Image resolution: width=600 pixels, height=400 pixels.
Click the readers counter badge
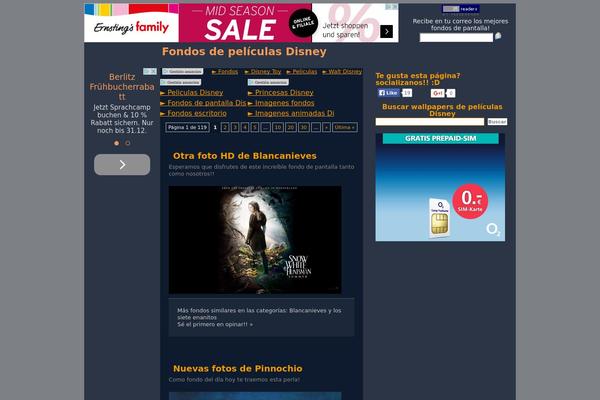coord(461,9)
